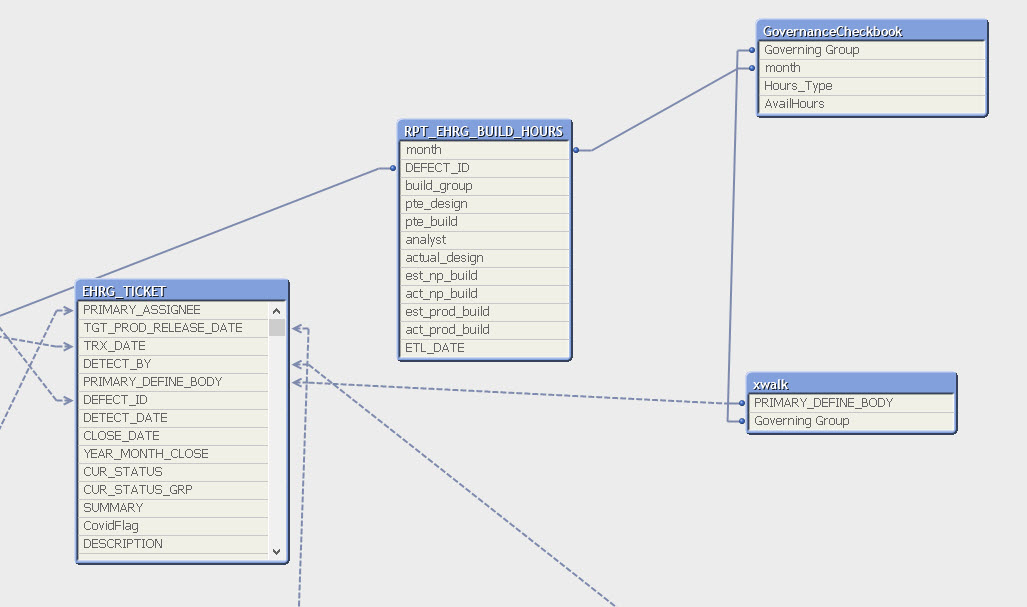The height and width of the screenshot is (607, 1027).
Task: Select DEFECT_ID field in RPT_EHRG_BUILD_HOURS
Action: [x=485, y=168]
